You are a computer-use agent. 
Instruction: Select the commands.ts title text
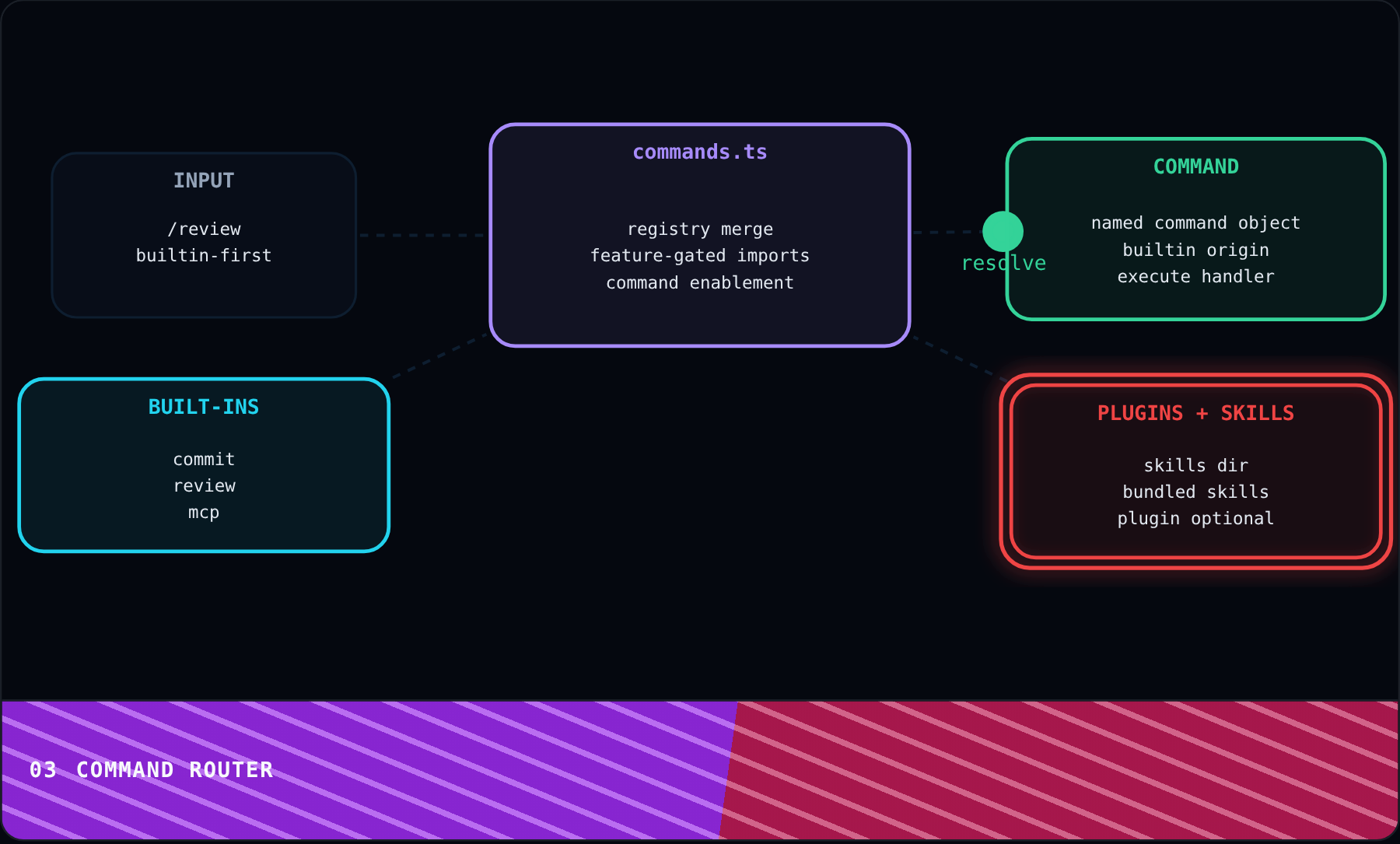(x=700, y=152)
